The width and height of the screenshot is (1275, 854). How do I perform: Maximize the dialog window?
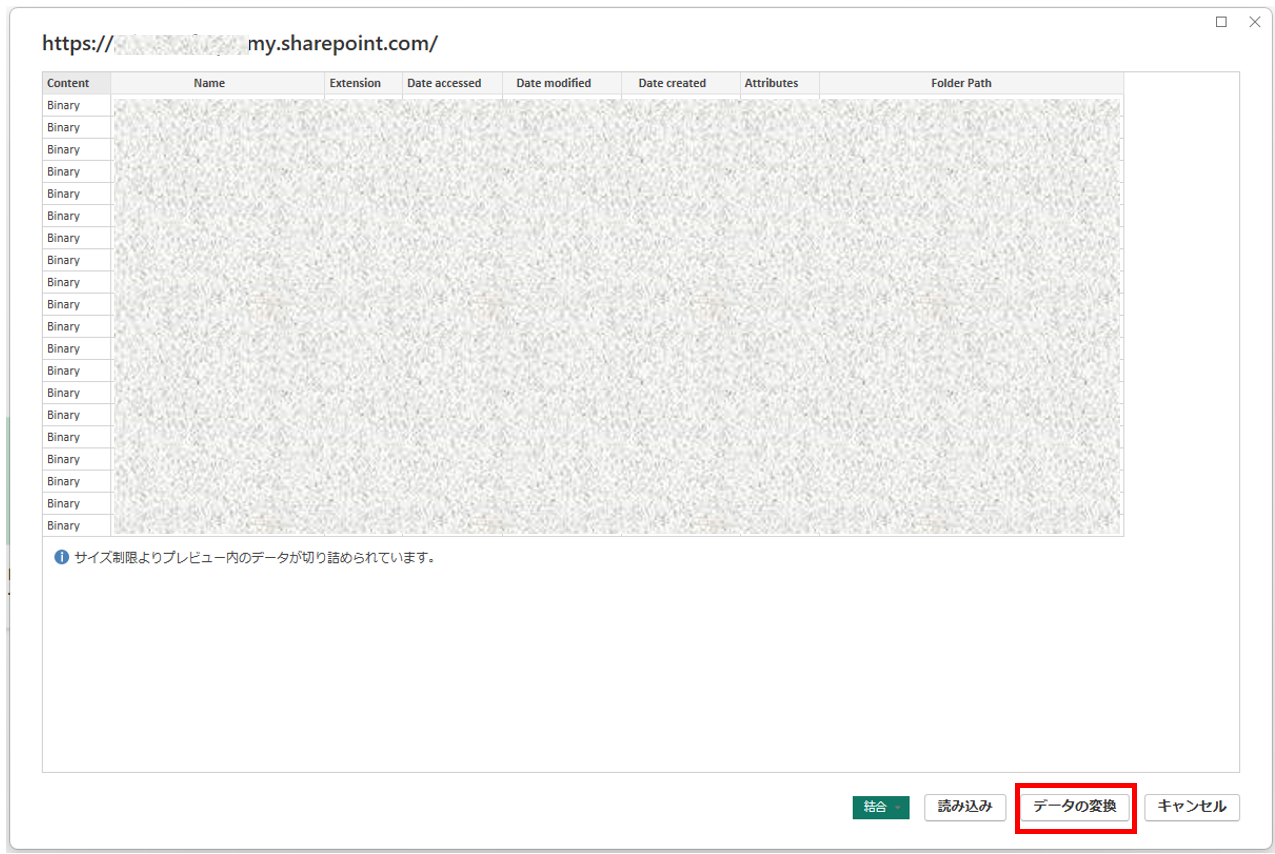coord(1221,22)
